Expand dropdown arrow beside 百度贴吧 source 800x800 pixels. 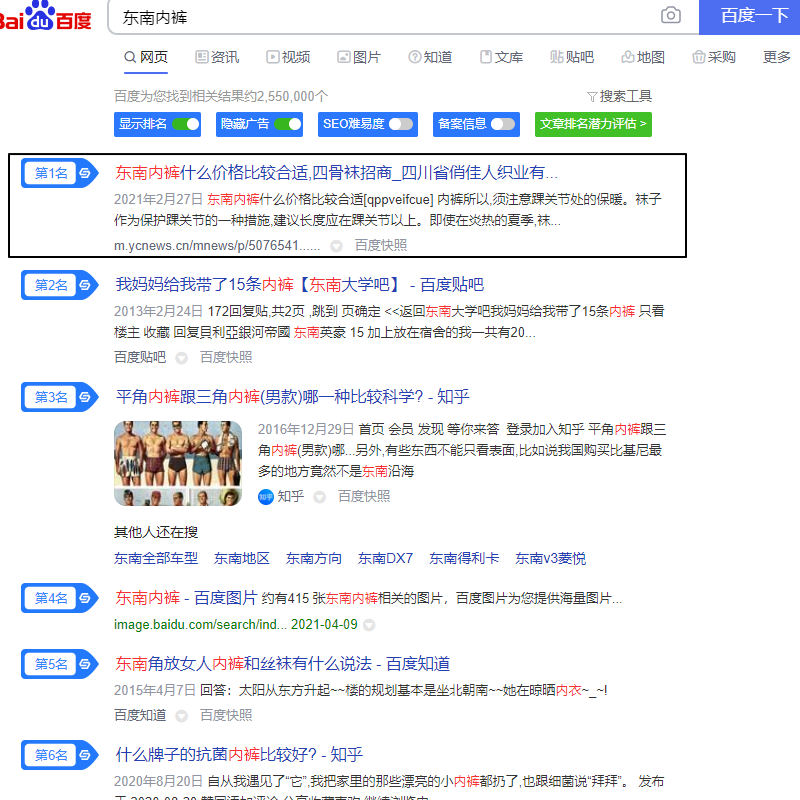181,358
